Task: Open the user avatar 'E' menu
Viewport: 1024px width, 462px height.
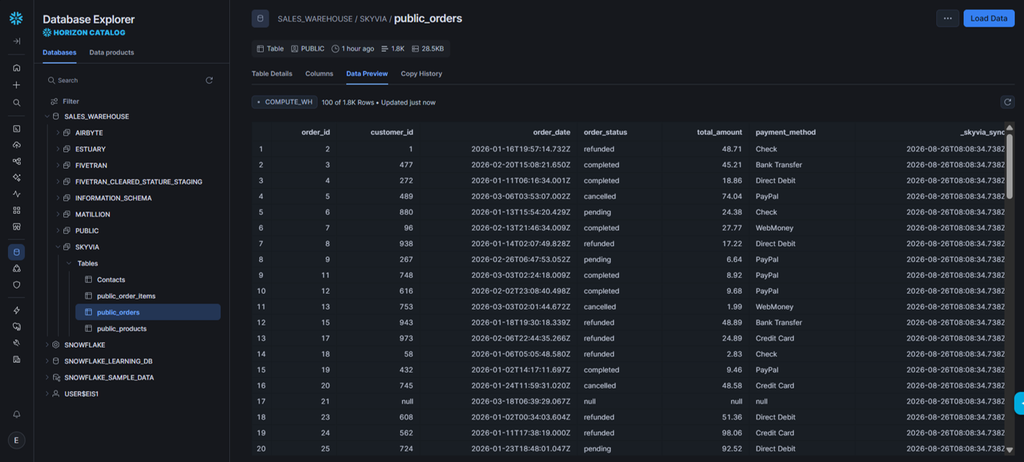Action: [16, 440]
